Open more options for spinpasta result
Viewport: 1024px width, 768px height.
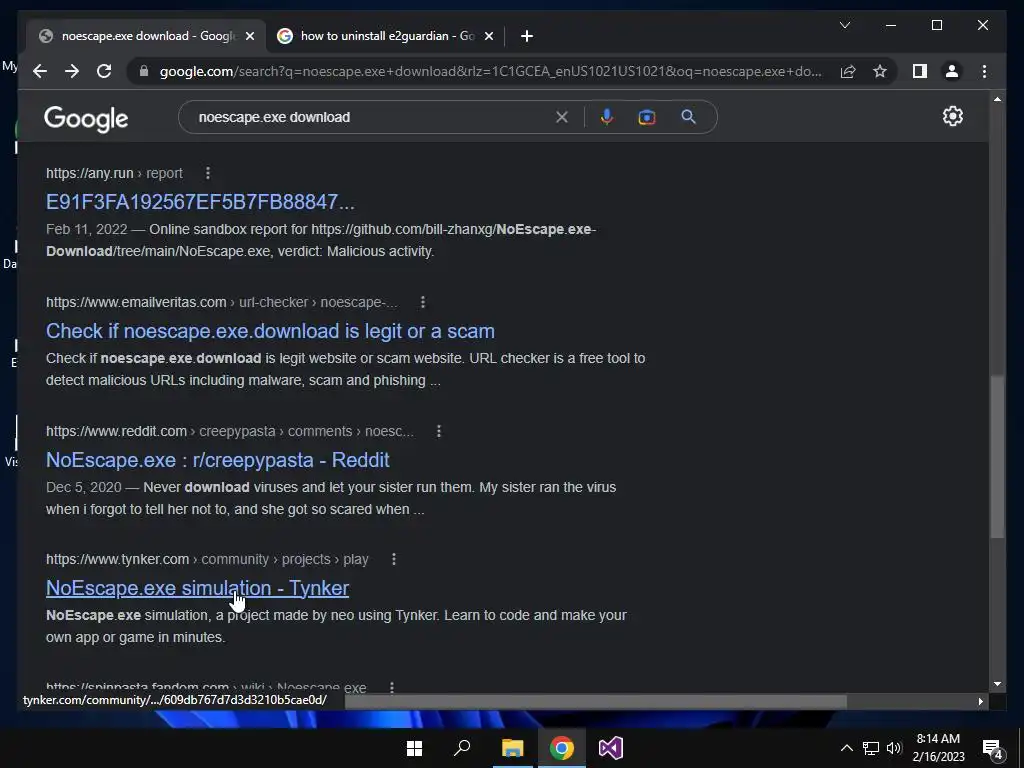[x=392, y=687]
